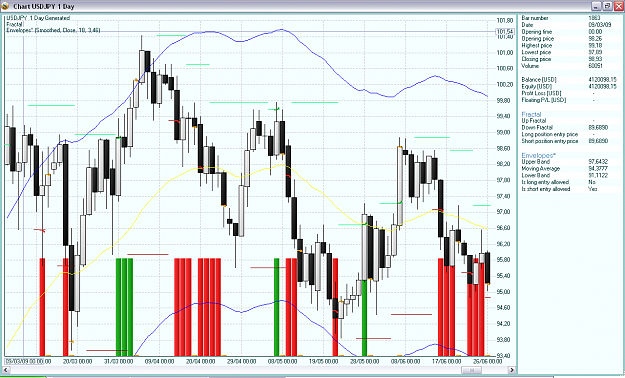Click the 'Profit Loss [USD]' label
Viewport: 625px width, 378px height.
point(541,93)
